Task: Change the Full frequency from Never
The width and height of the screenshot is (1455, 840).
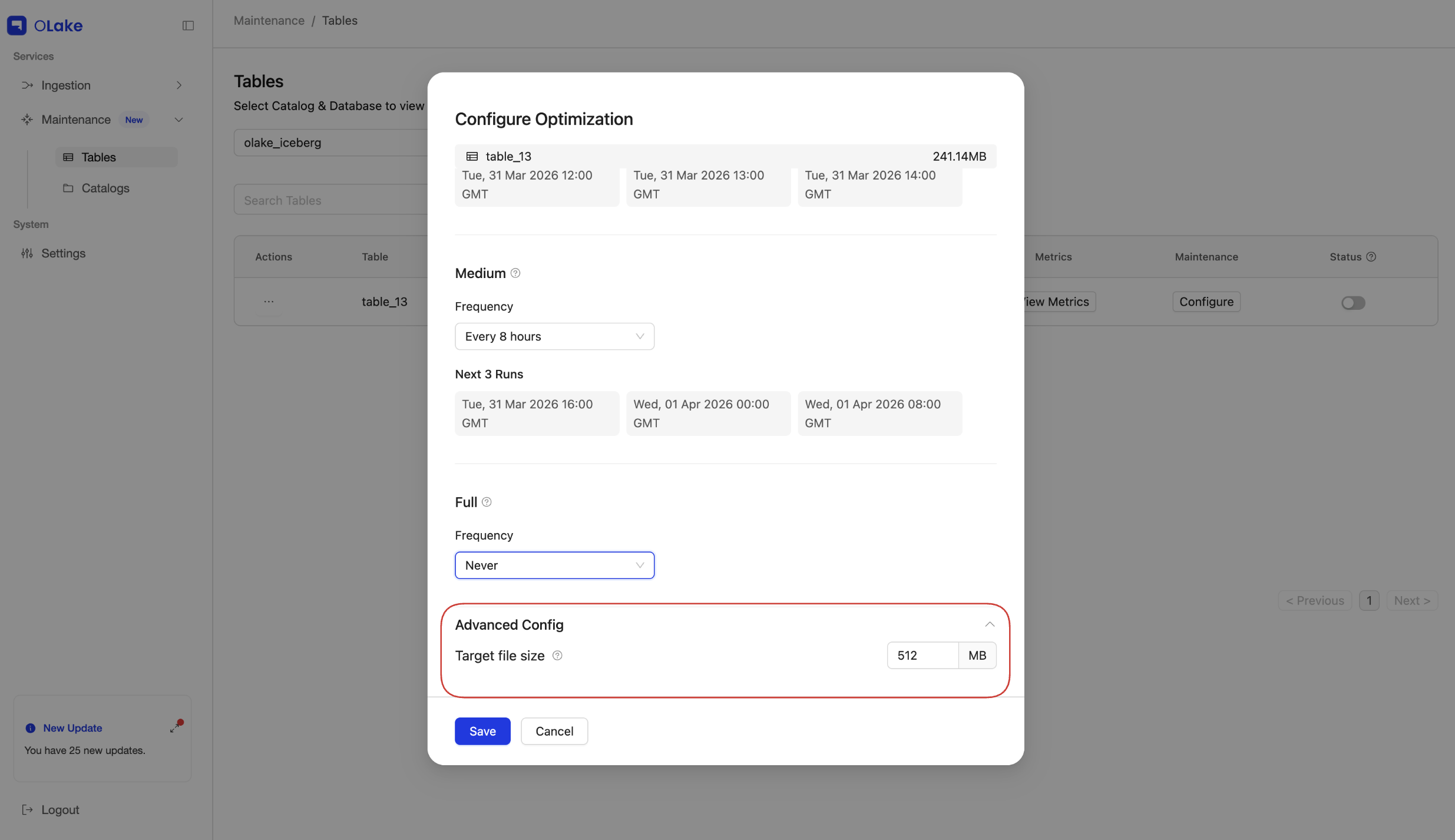Action: coord(554,564)
